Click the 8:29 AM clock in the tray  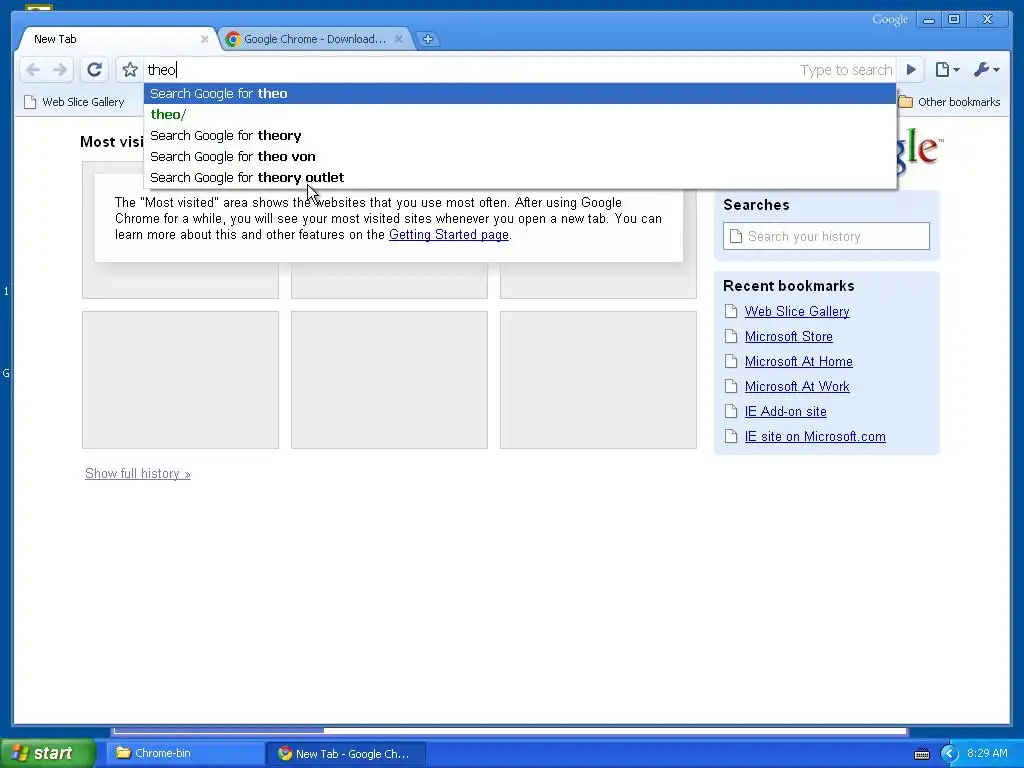[x=987, y=753]
